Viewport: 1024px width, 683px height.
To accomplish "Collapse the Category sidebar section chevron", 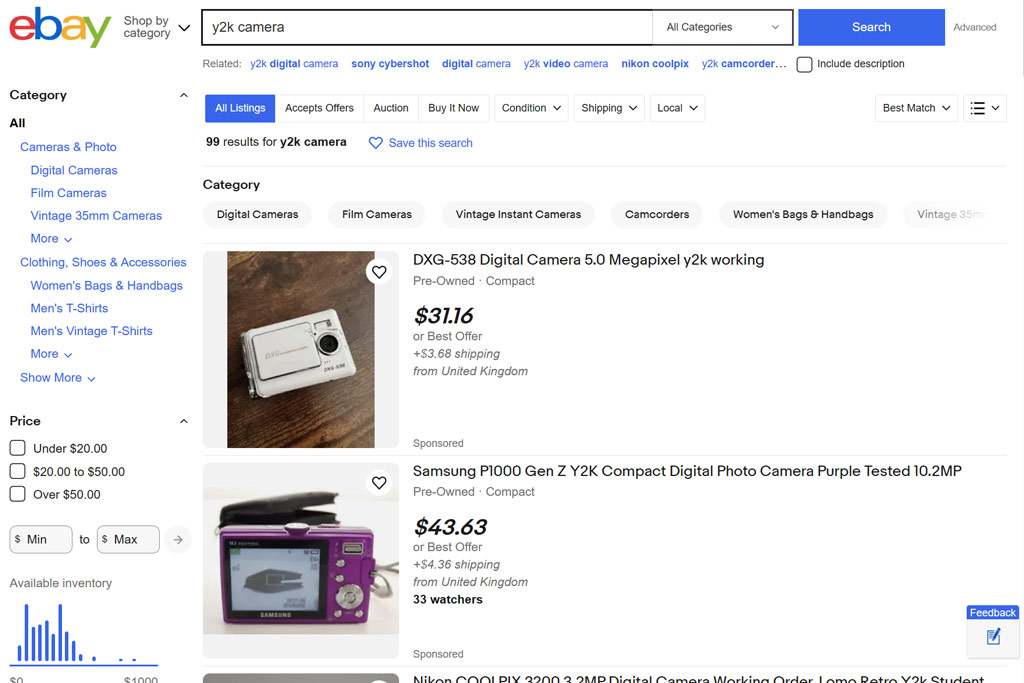I will [x=183, y=96].
